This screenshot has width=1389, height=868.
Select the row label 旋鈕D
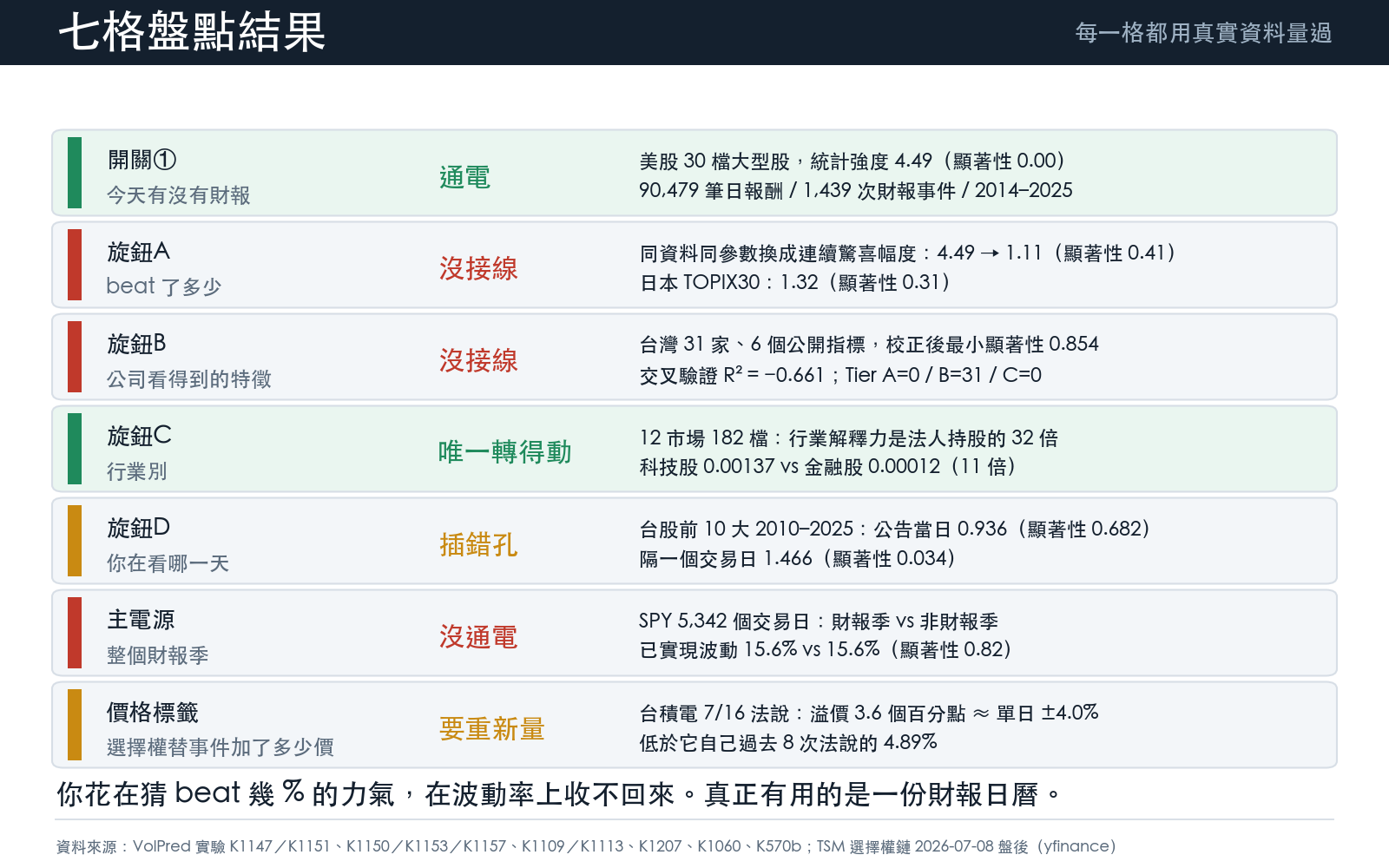[138, 528]
